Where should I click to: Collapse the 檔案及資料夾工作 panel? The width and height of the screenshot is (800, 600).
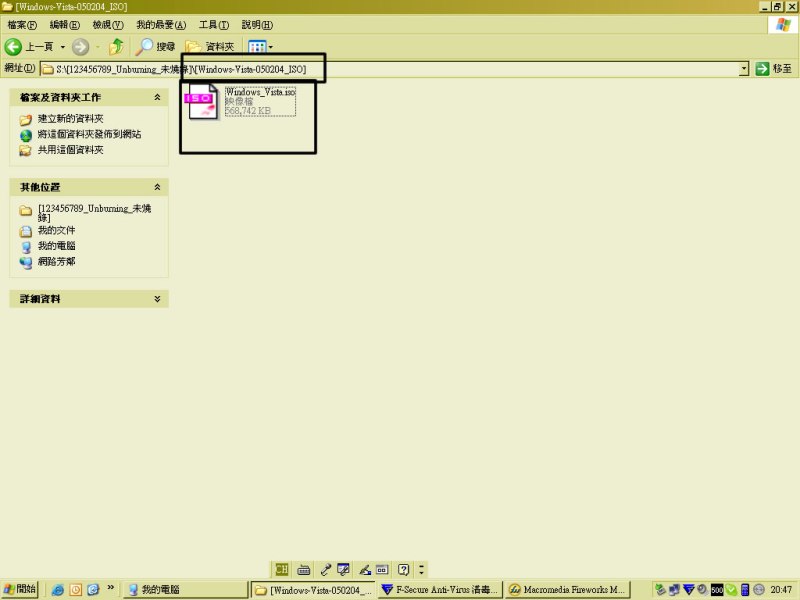[157, 97]
